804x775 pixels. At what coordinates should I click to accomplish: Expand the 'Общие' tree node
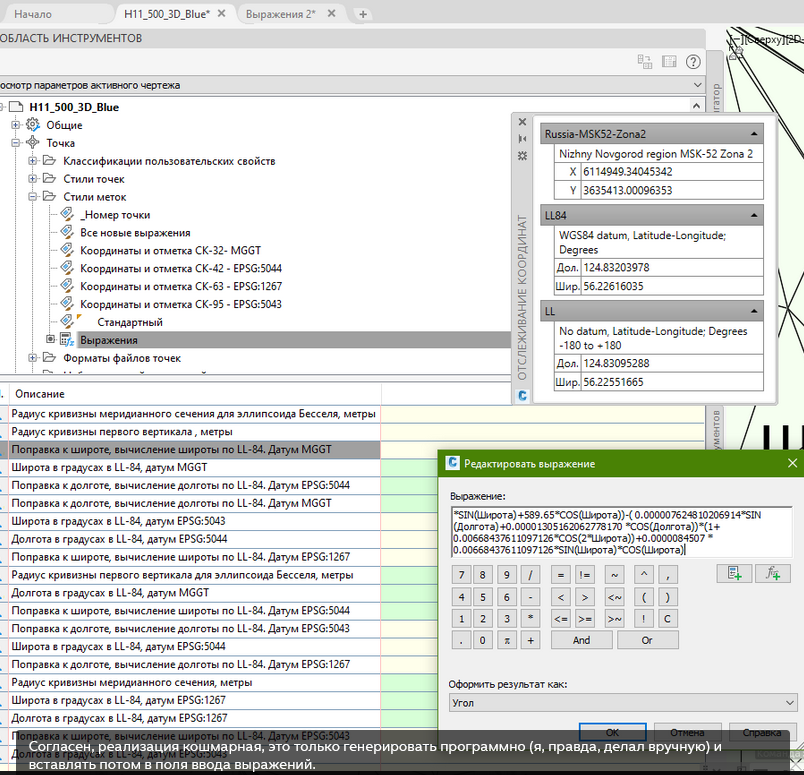click(17, 125)
